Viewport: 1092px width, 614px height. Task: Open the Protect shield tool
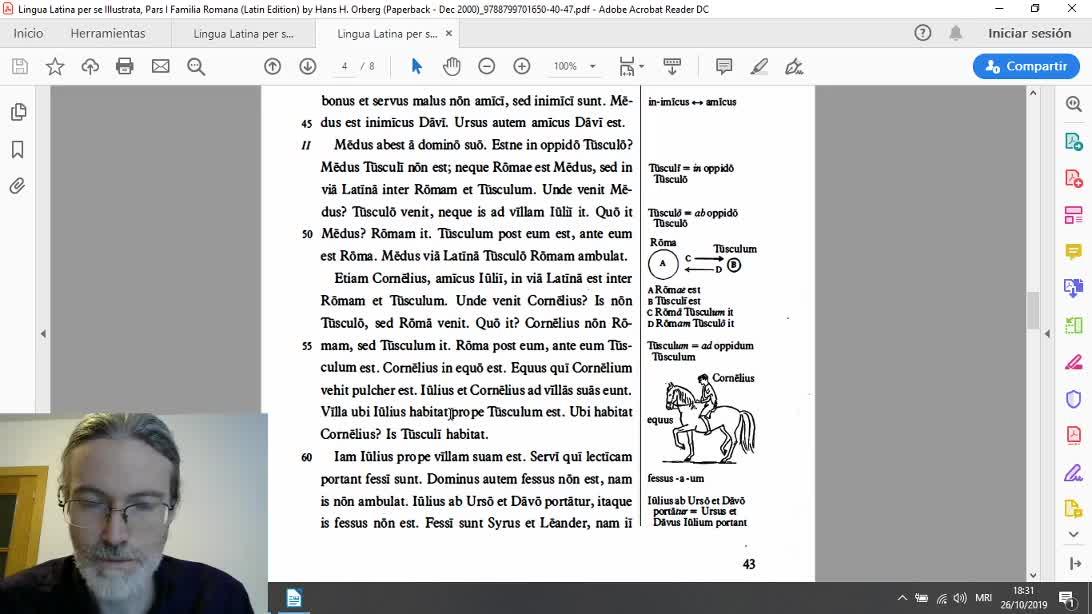click(1073, 399)
